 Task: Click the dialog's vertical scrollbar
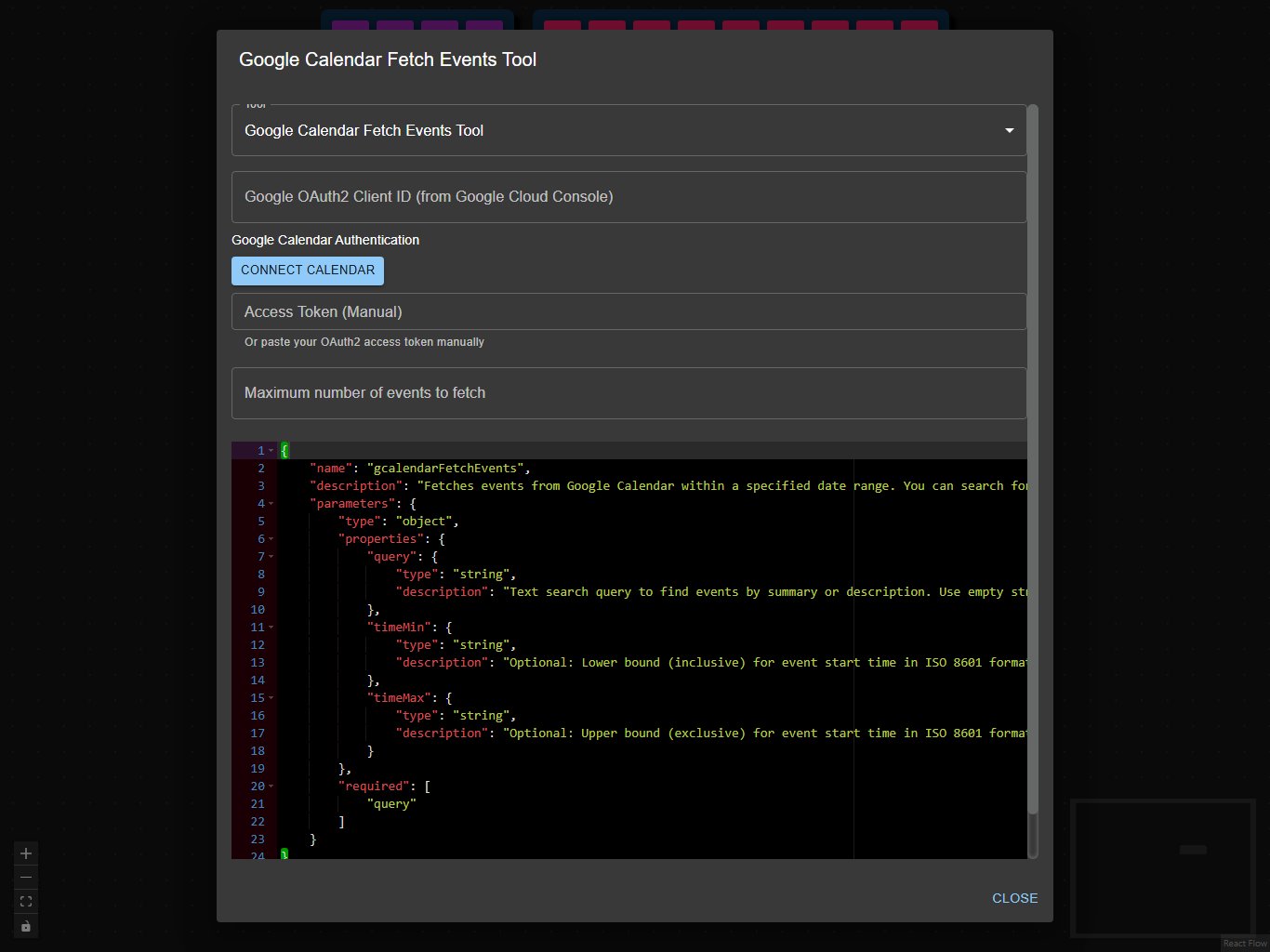click(x=1033, y=480)
